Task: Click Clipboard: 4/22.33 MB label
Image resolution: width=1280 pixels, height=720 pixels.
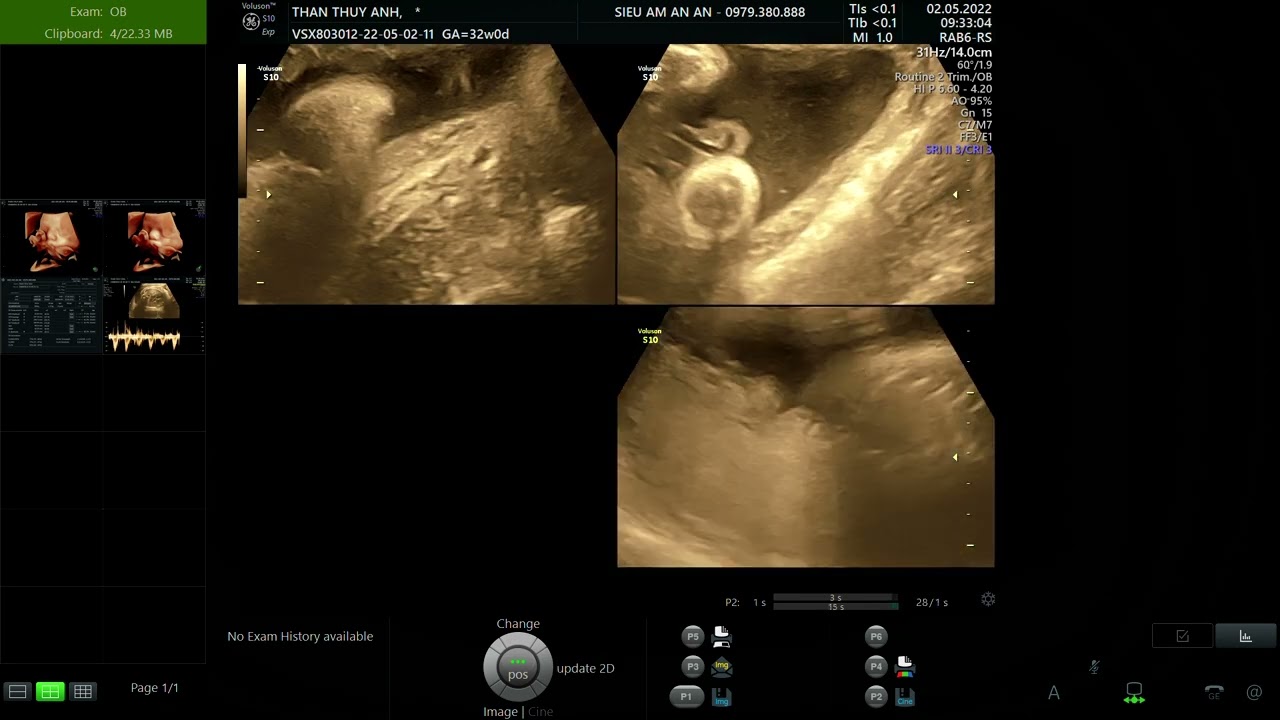Action: tap(108, 34)
